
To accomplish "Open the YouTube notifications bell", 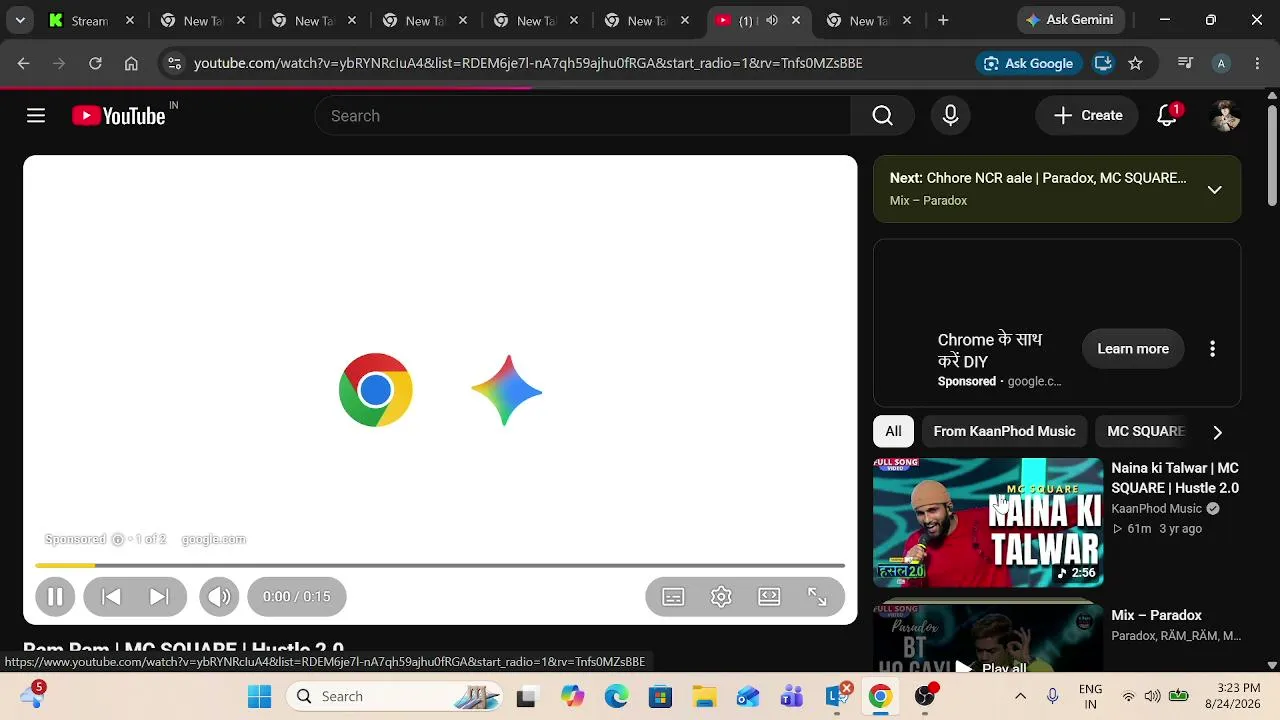I will point(1167,116).
